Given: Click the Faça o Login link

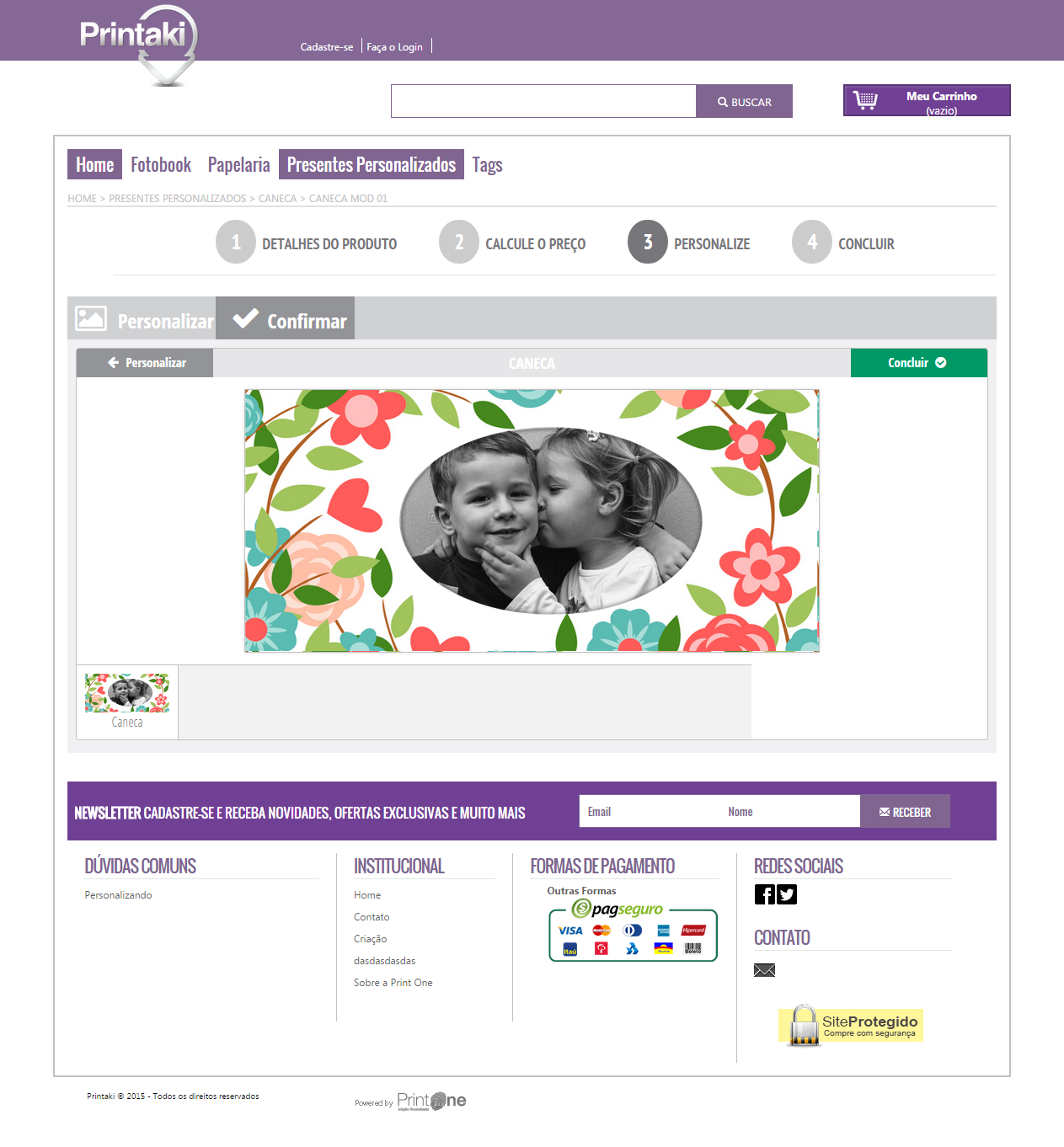Looking at the screenshot, I should (x=394, y=47).
